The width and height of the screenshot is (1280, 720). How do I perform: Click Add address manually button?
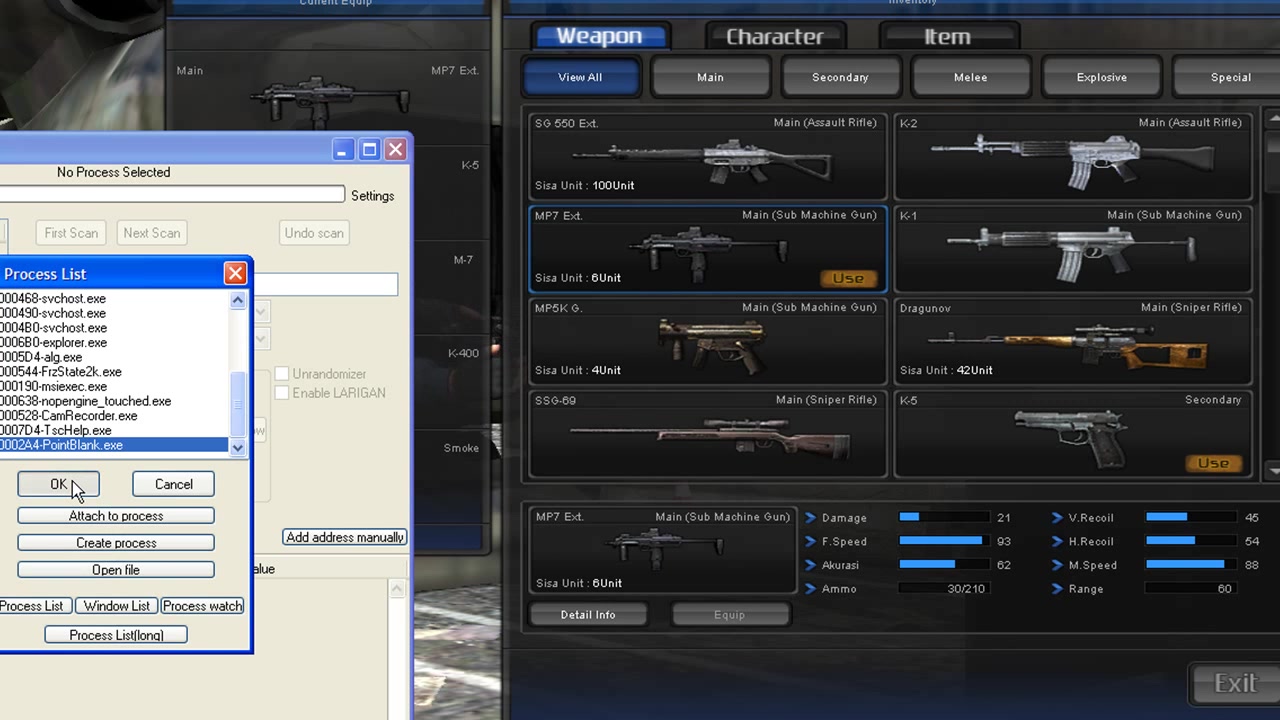tap(345, 537)
